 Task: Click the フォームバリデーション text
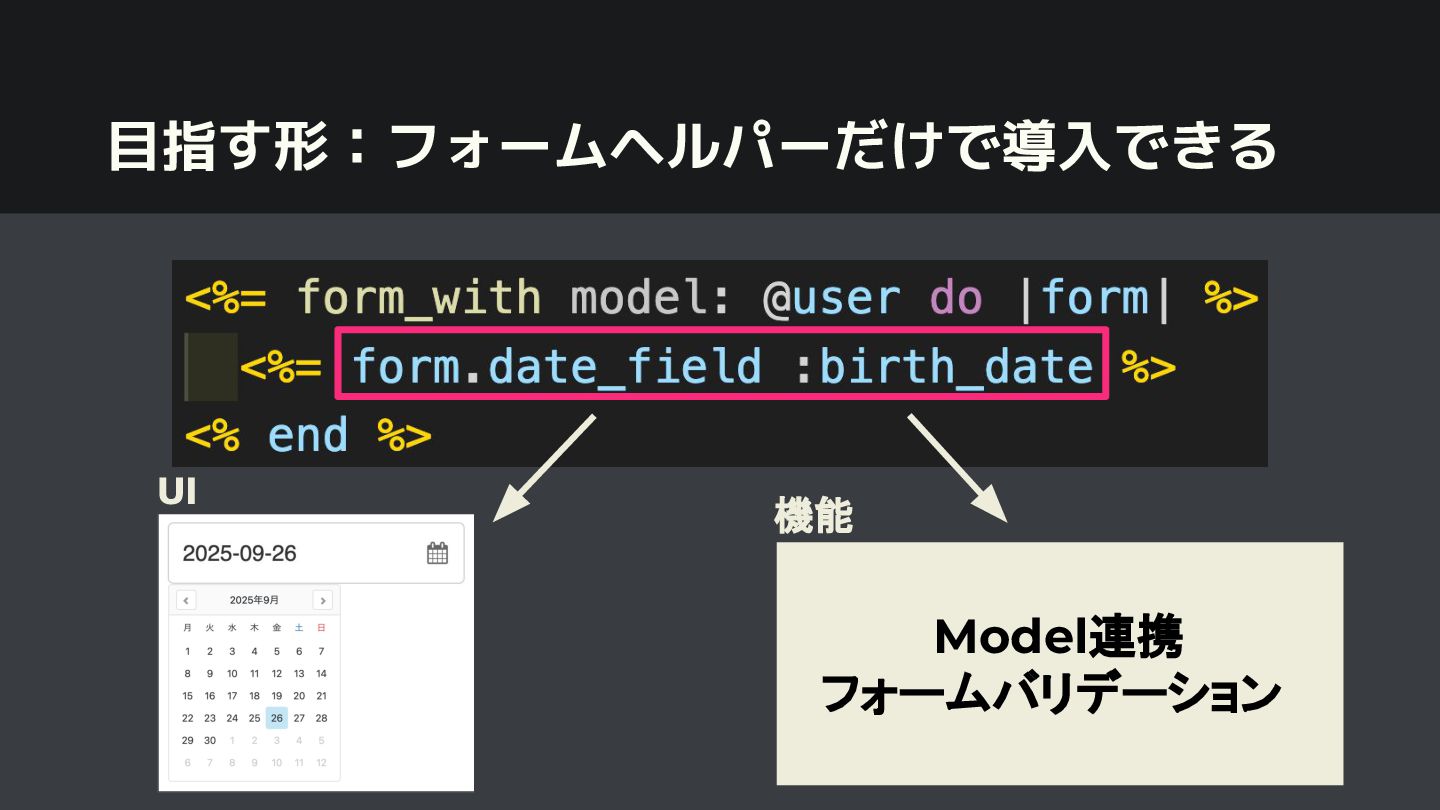pos(1051,693)
